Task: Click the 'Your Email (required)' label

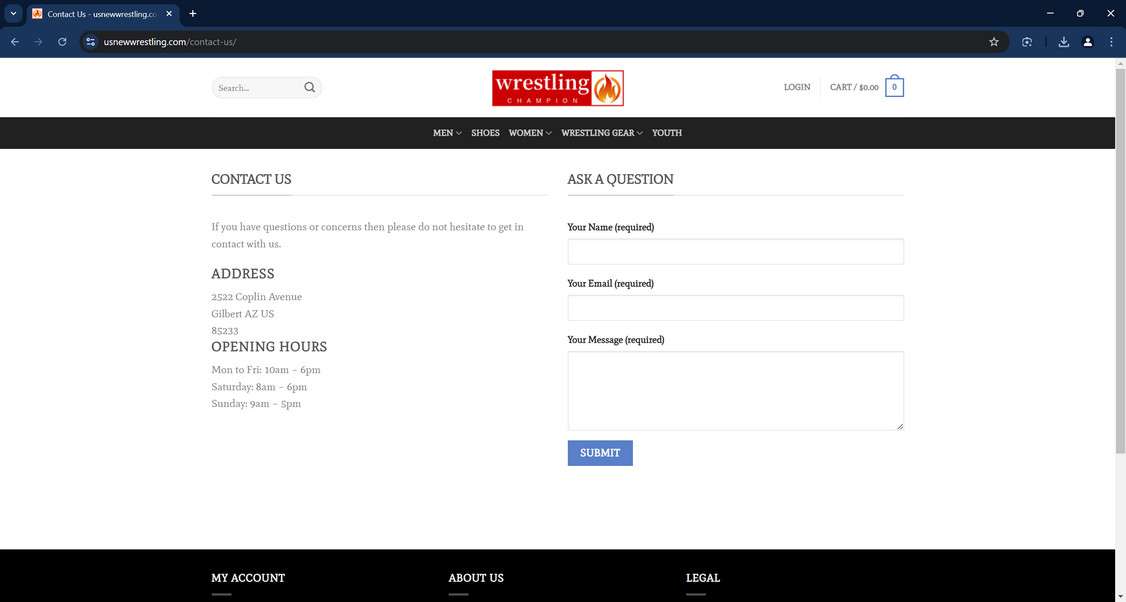Action: click(x=610, y=284)
